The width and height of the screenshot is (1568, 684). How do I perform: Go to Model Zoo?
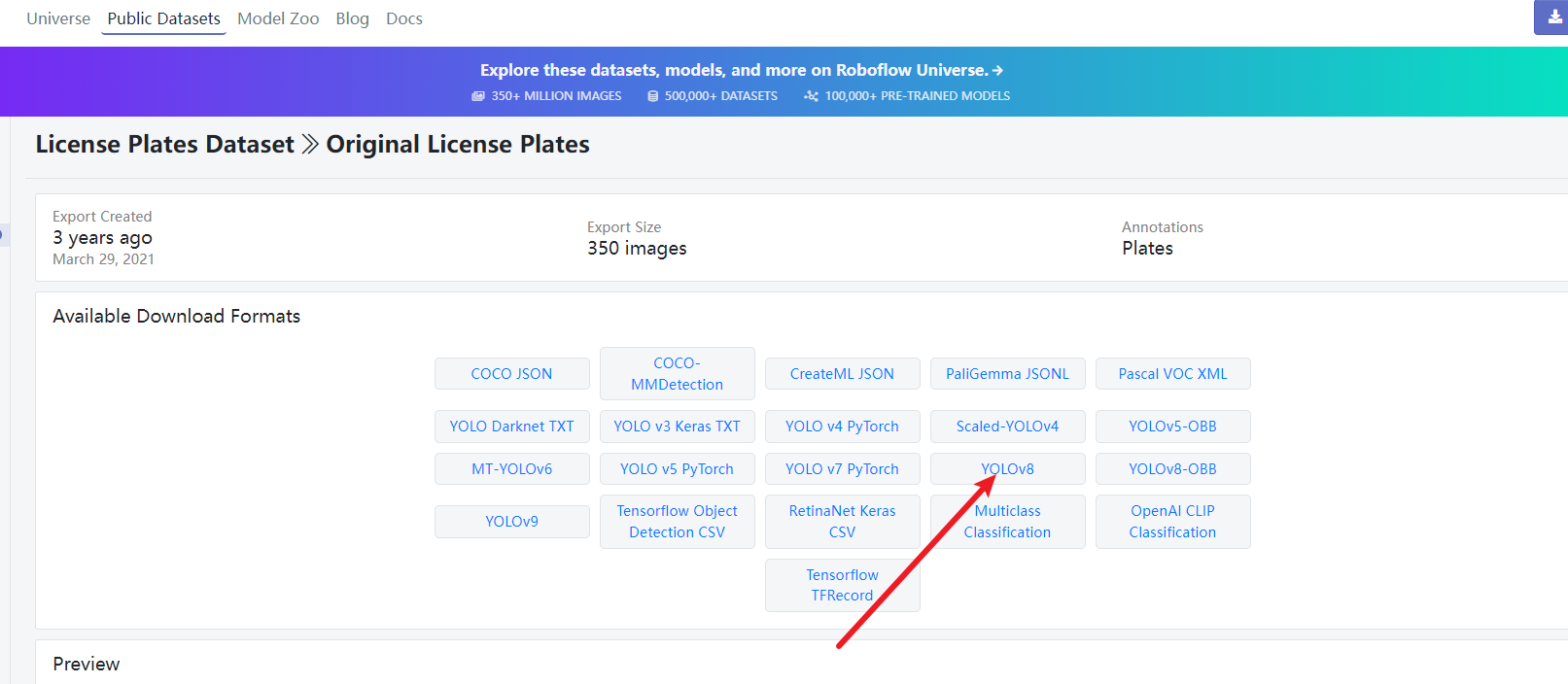278,18
